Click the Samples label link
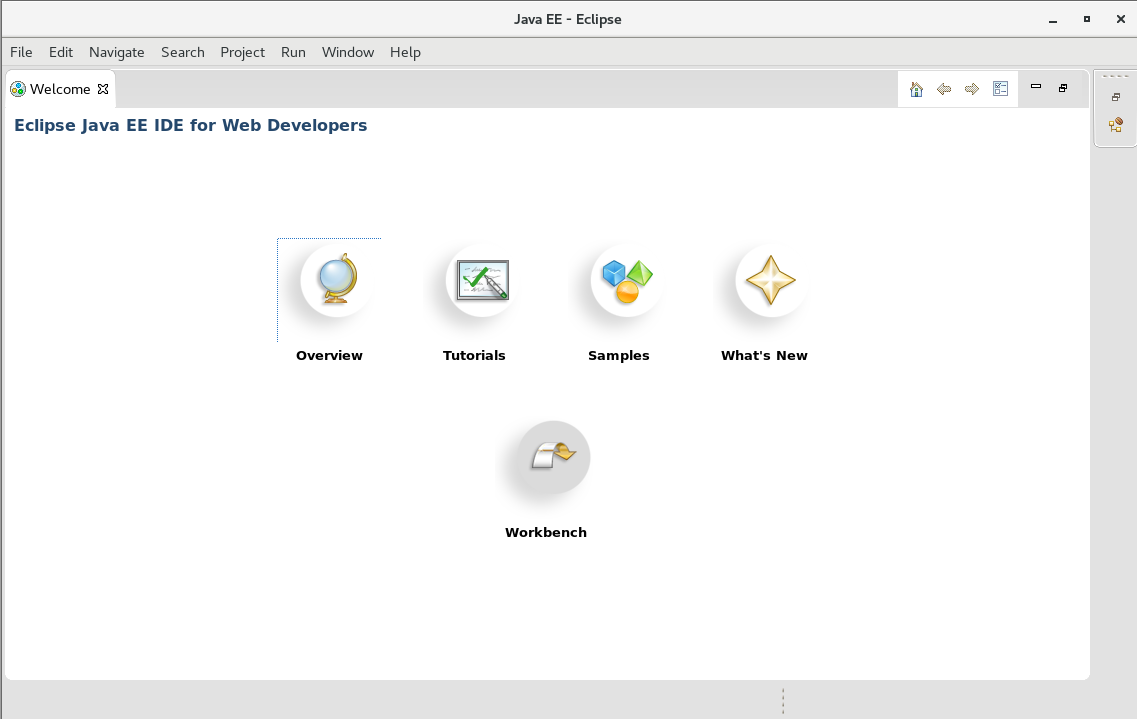This screenshot has width=1137, height=719. (619, 355)
